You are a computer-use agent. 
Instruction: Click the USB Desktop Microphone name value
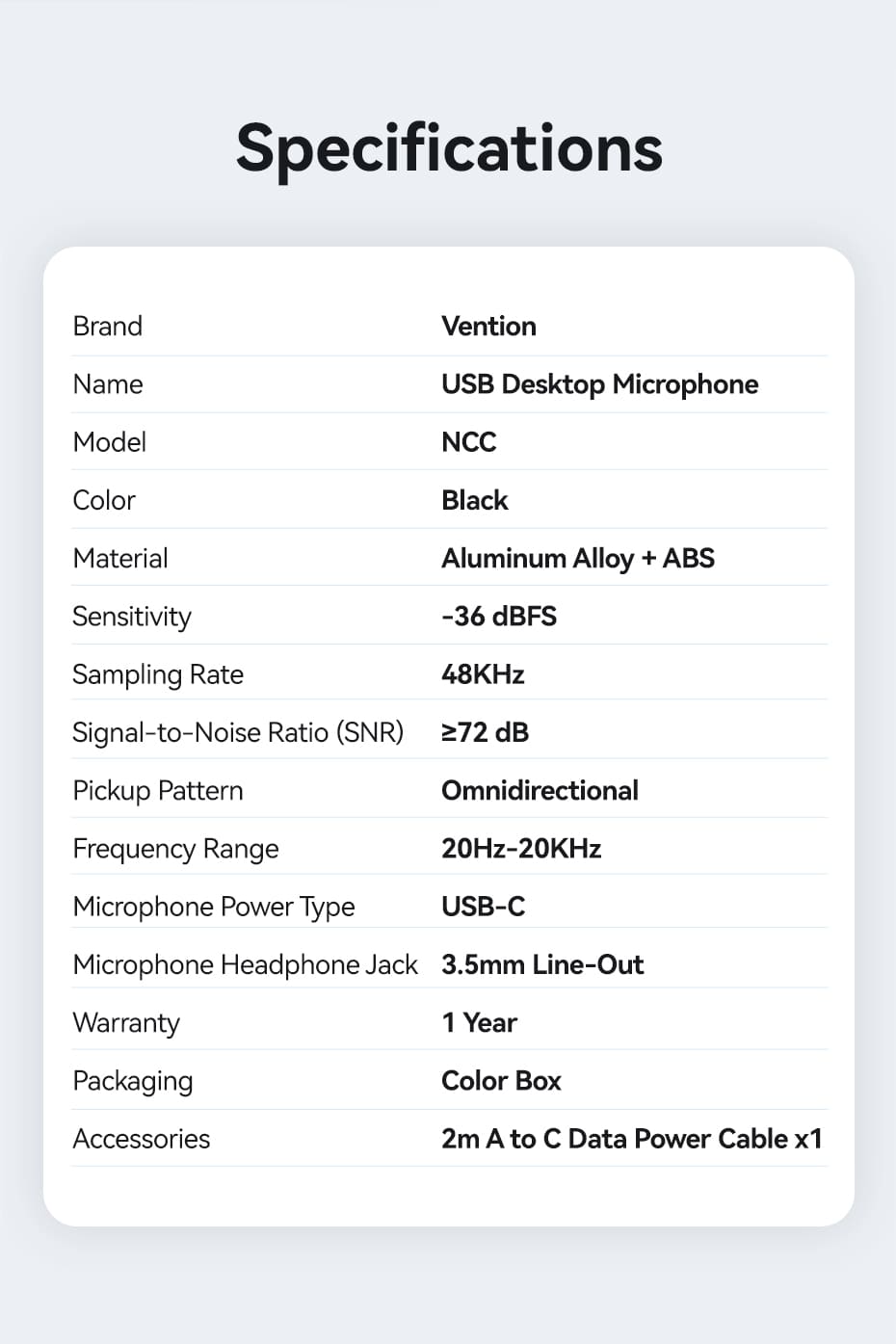click(x=599, y=384)
